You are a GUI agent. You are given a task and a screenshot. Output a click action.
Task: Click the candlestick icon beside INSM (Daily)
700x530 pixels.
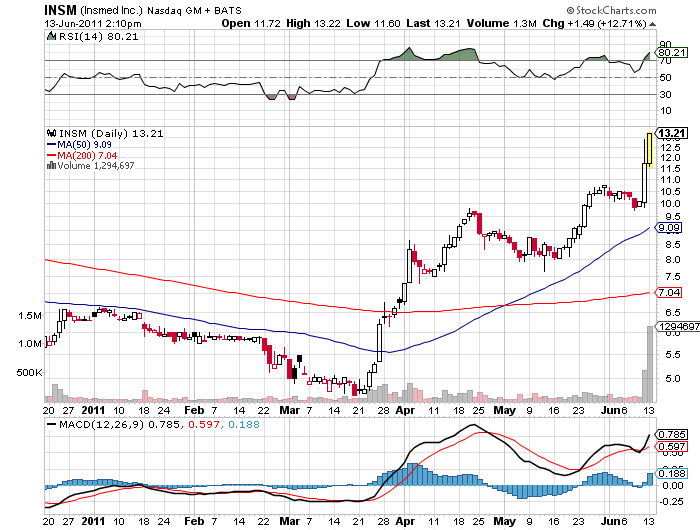tap(51, 133)
